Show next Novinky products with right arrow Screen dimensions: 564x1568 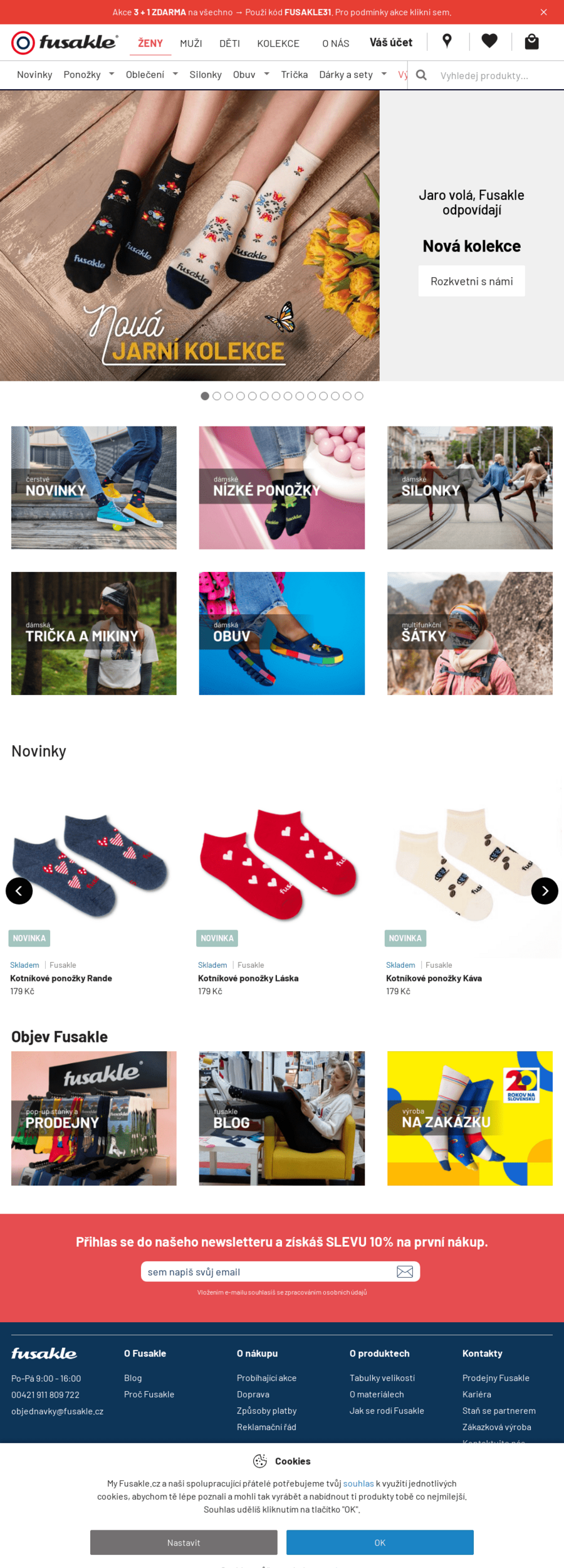click(545, 891)
